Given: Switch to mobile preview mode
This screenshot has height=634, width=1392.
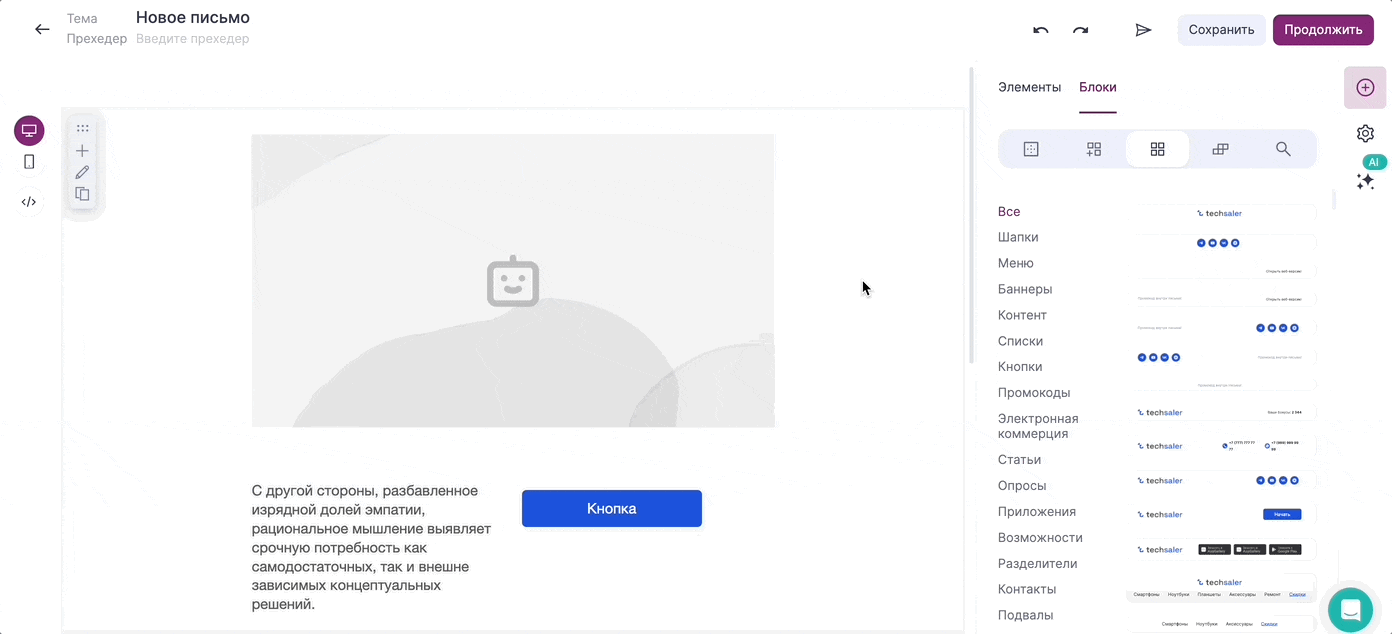Looking at the screenshot, I should [29, 162].
